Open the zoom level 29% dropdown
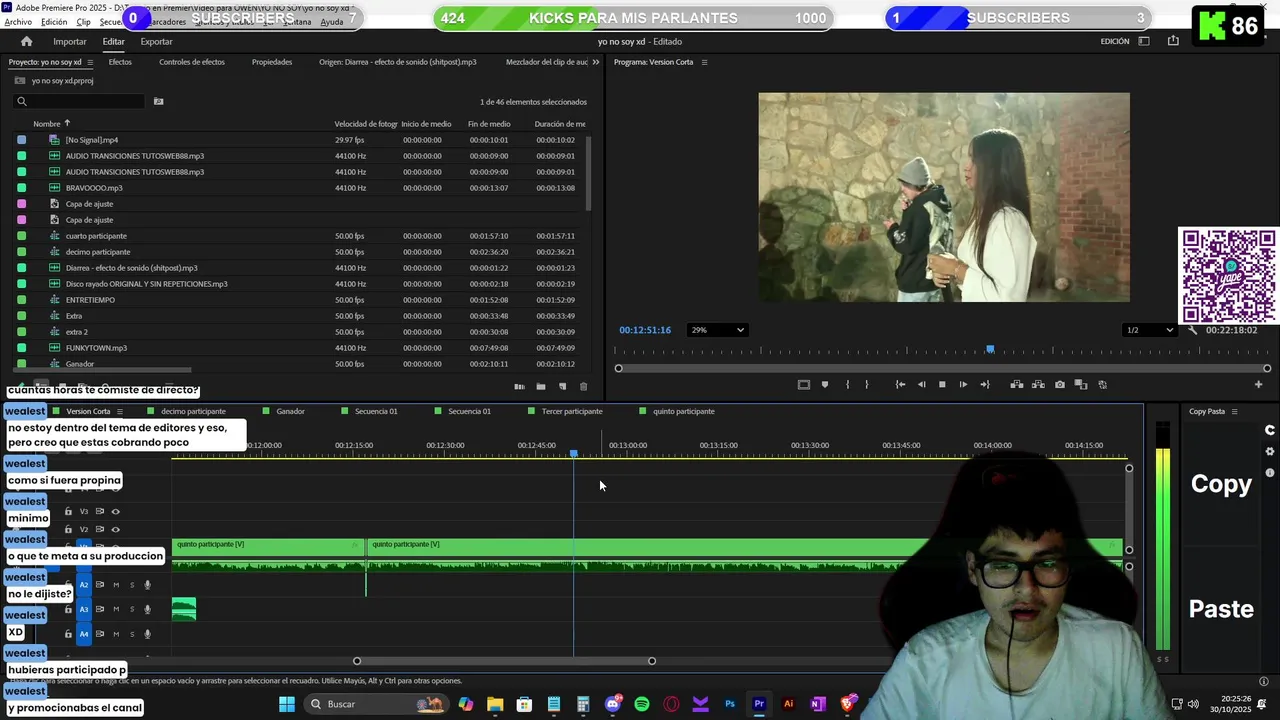This screenshot has width=1280, height=720. 718,330
